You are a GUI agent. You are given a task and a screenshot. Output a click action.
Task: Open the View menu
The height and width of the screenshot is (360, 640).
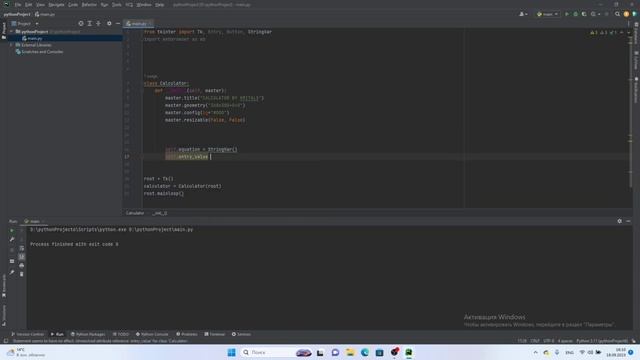40,5
